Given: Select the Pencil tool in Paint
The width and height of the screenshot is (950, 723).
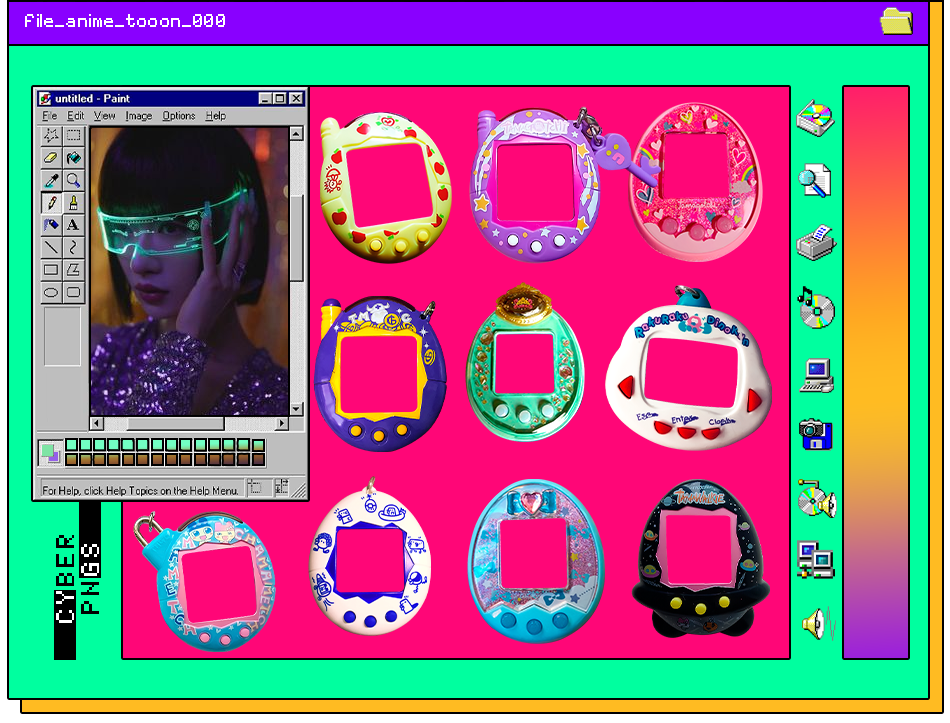Looking at the screenshot, I should tap(51, 202).
